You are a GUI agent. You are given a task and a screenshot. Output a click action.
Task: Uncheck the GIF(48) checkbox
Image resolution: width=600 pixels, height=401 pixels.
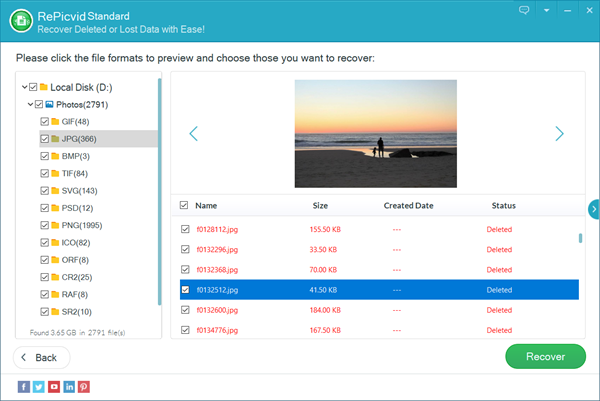(x=44, y=122)
